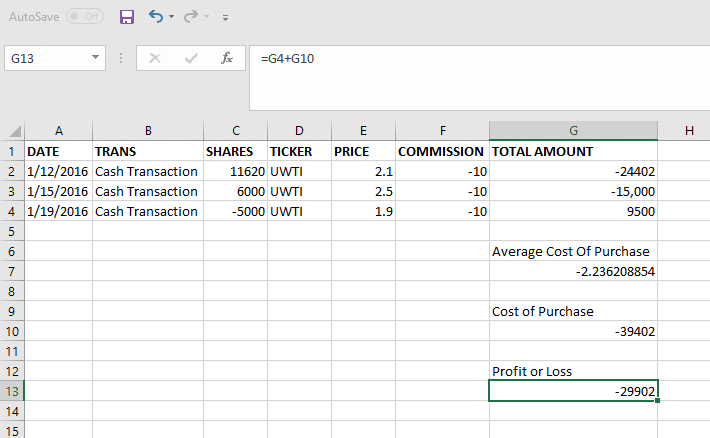Select column F header
The image size is (710, 438).
click(x=442, y=131)
